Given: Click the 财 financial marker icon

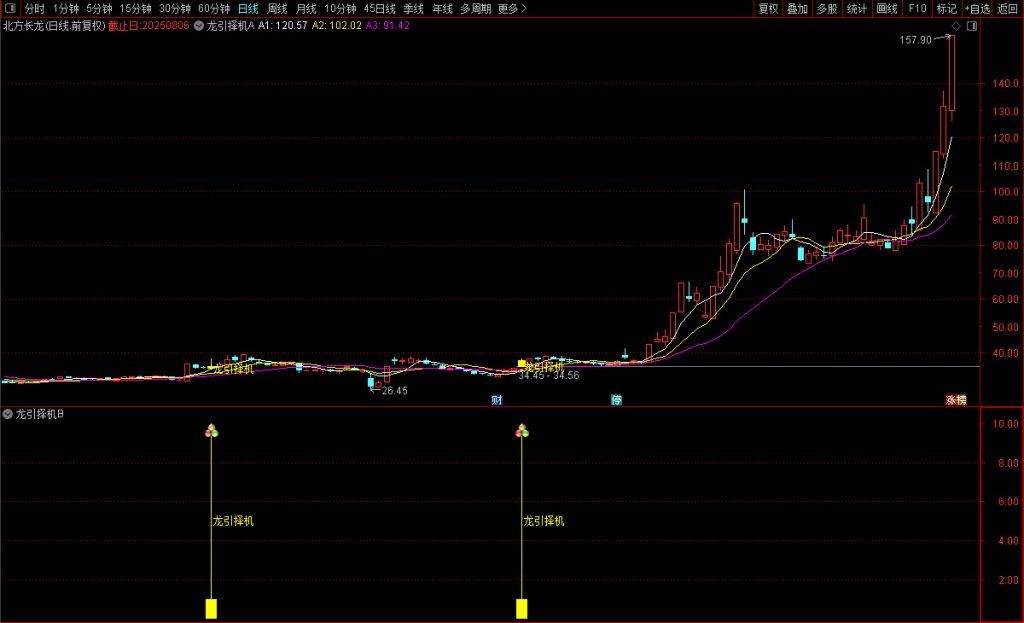Looking at the screenshot, I should [x=496, y=400].
